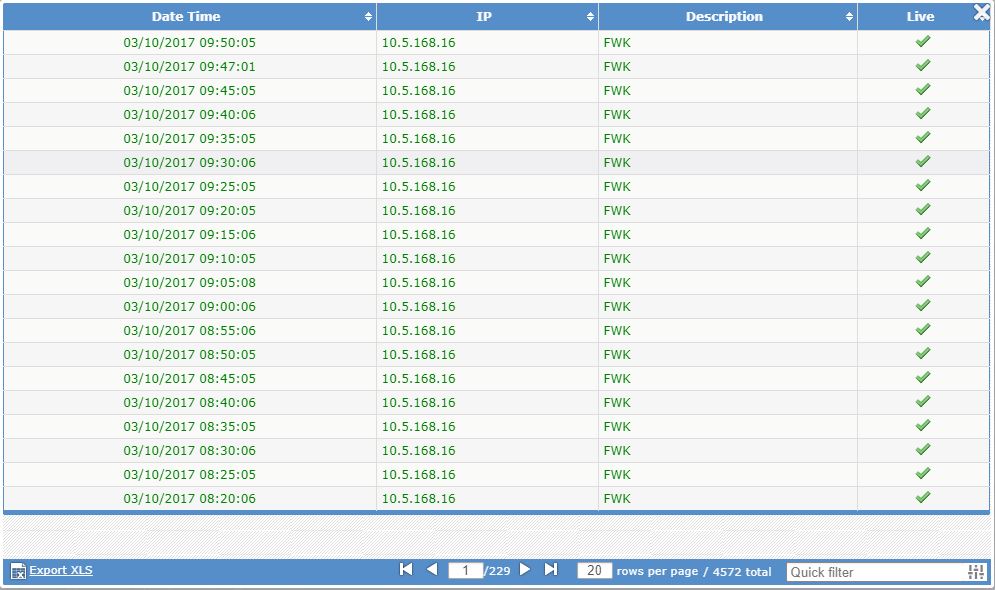This screenshot has height=590, width=995.
Task: Close the log table with the X button
Action: click(x=979, y=12)
